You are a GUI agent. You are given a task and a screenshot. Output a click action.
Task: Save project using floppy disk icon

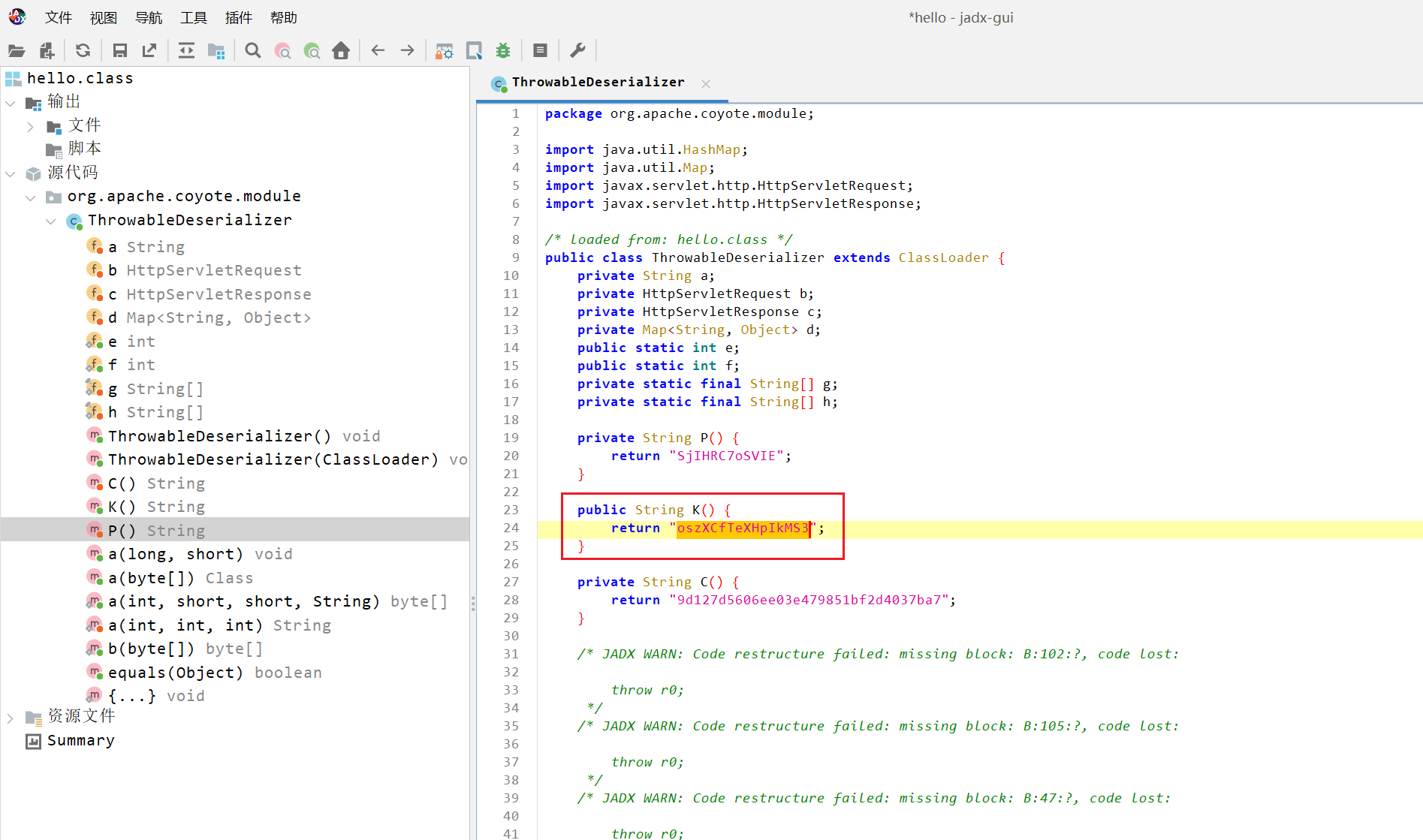pyautogui.click(x=119, y=50)
